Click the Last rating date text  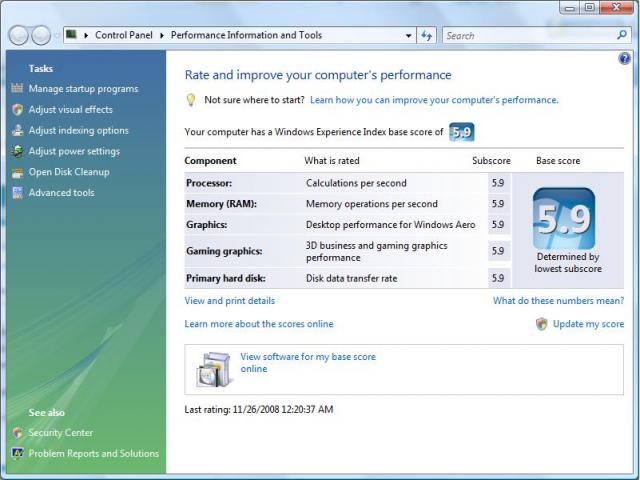click(259, 409)
